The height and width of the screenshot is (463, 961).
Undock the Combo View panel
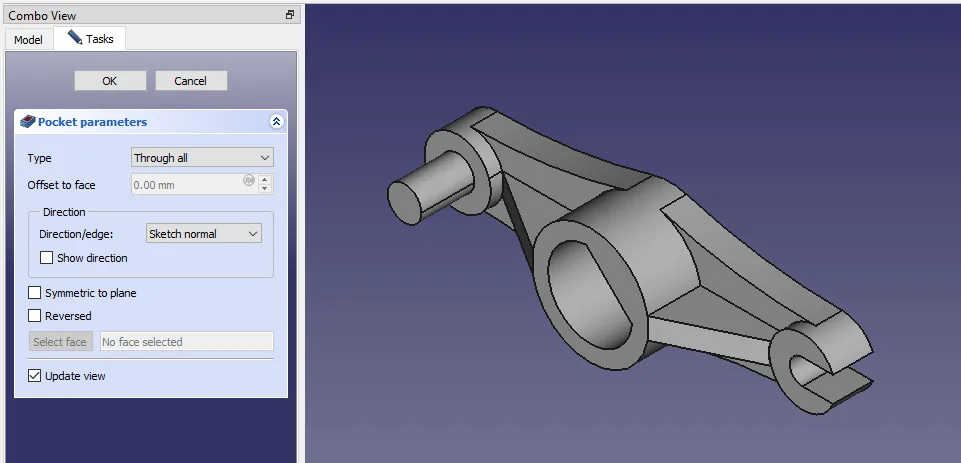click(x=290, y=15)
